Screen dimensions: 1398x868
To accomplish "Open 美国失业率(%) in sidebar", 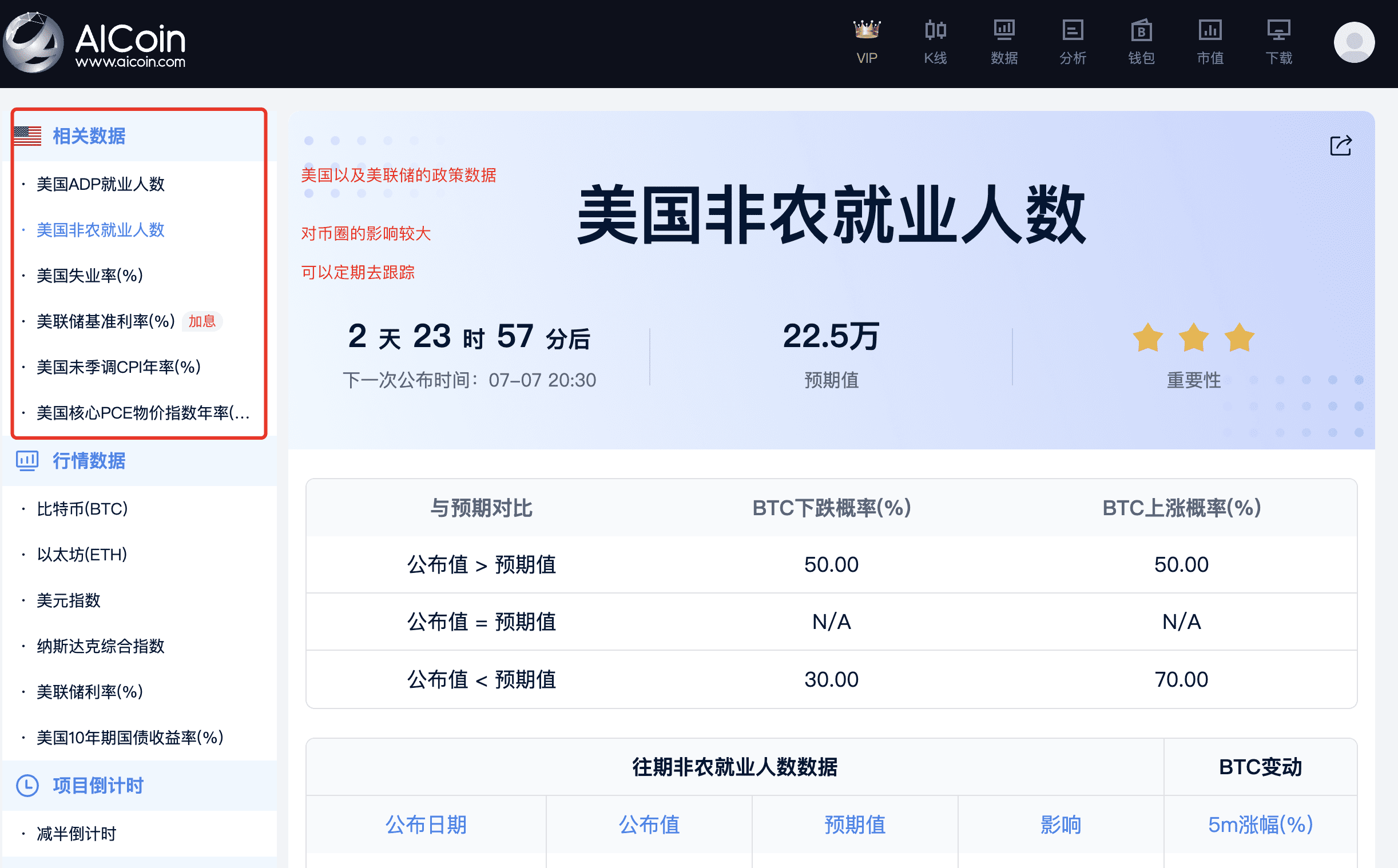I will [x=90, y=276].
